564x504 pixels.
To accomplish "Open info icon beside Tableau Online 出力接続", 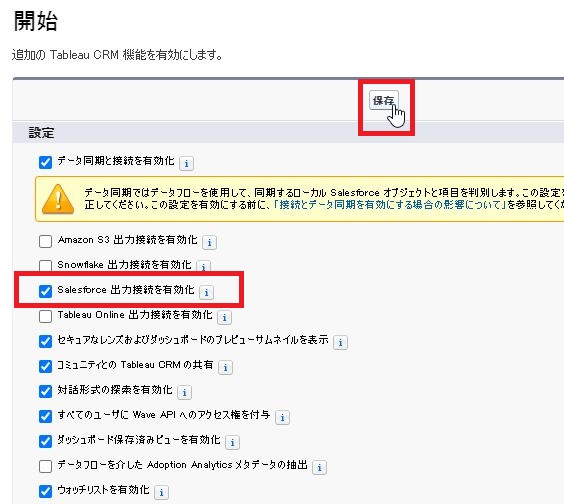I will pos(224,318).
